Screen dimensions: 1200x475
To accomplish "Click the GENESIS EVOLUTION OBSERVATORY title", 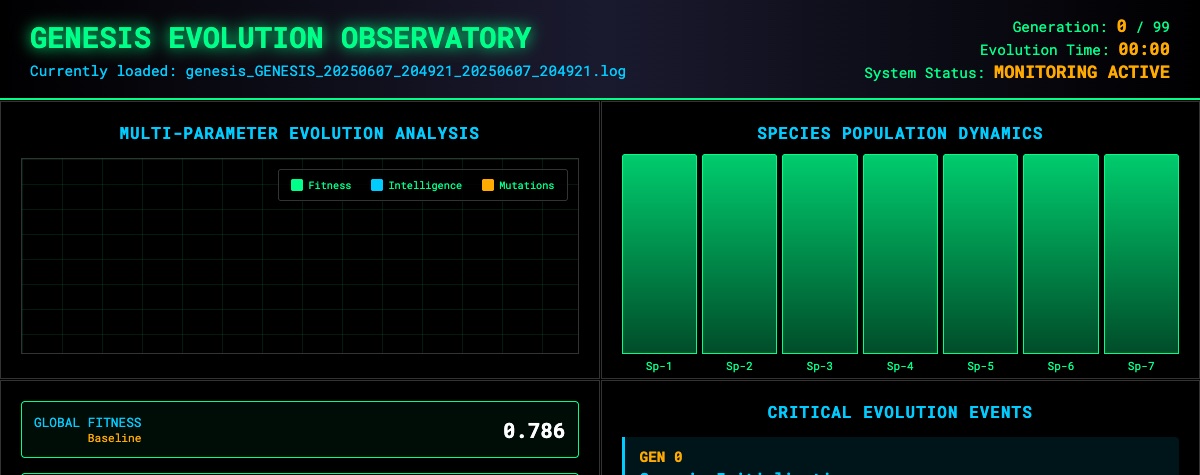I will click(280, 38).
